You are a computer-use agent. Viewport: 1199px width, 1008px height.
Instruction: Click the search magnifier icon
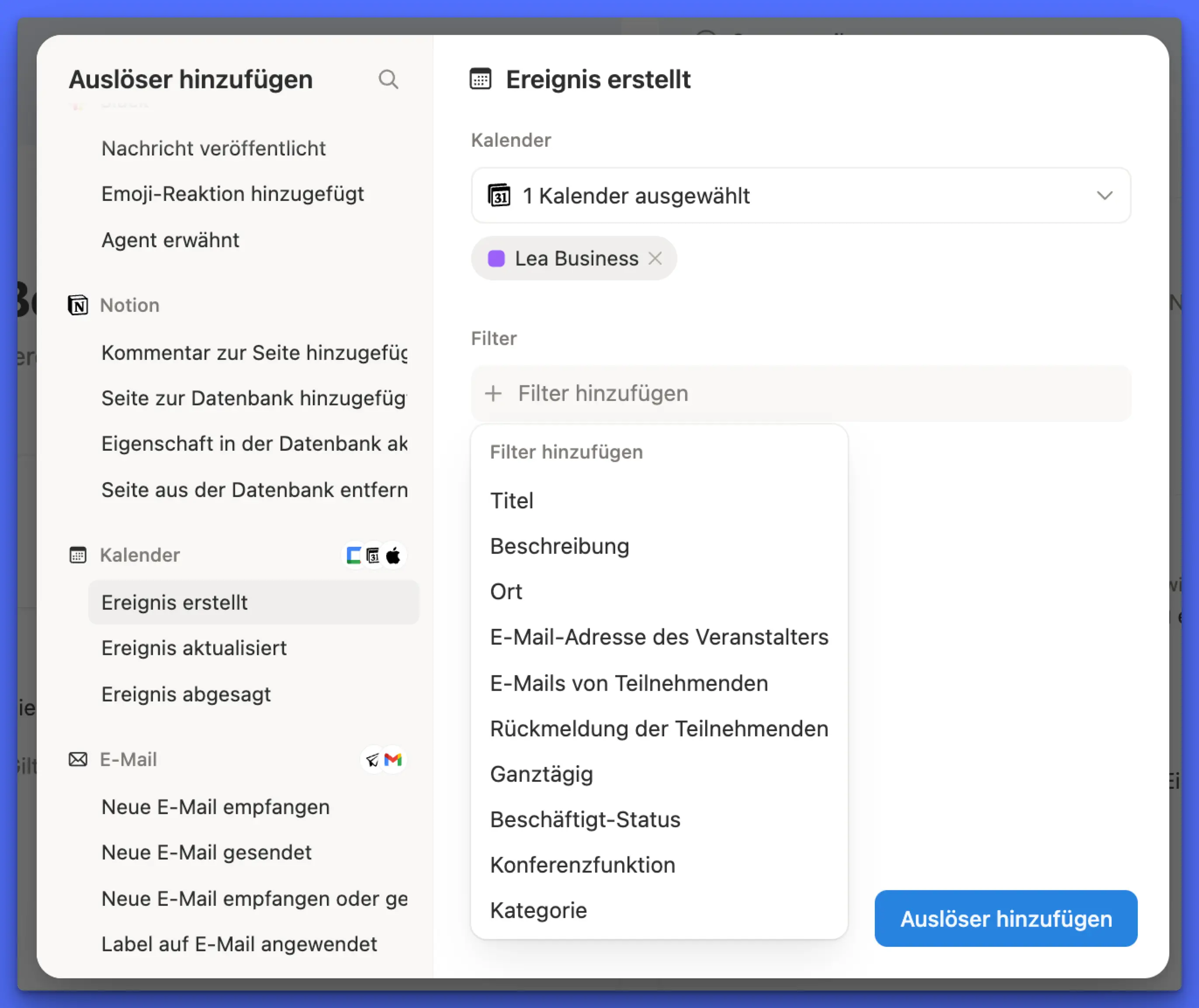[x=388, y=79]
